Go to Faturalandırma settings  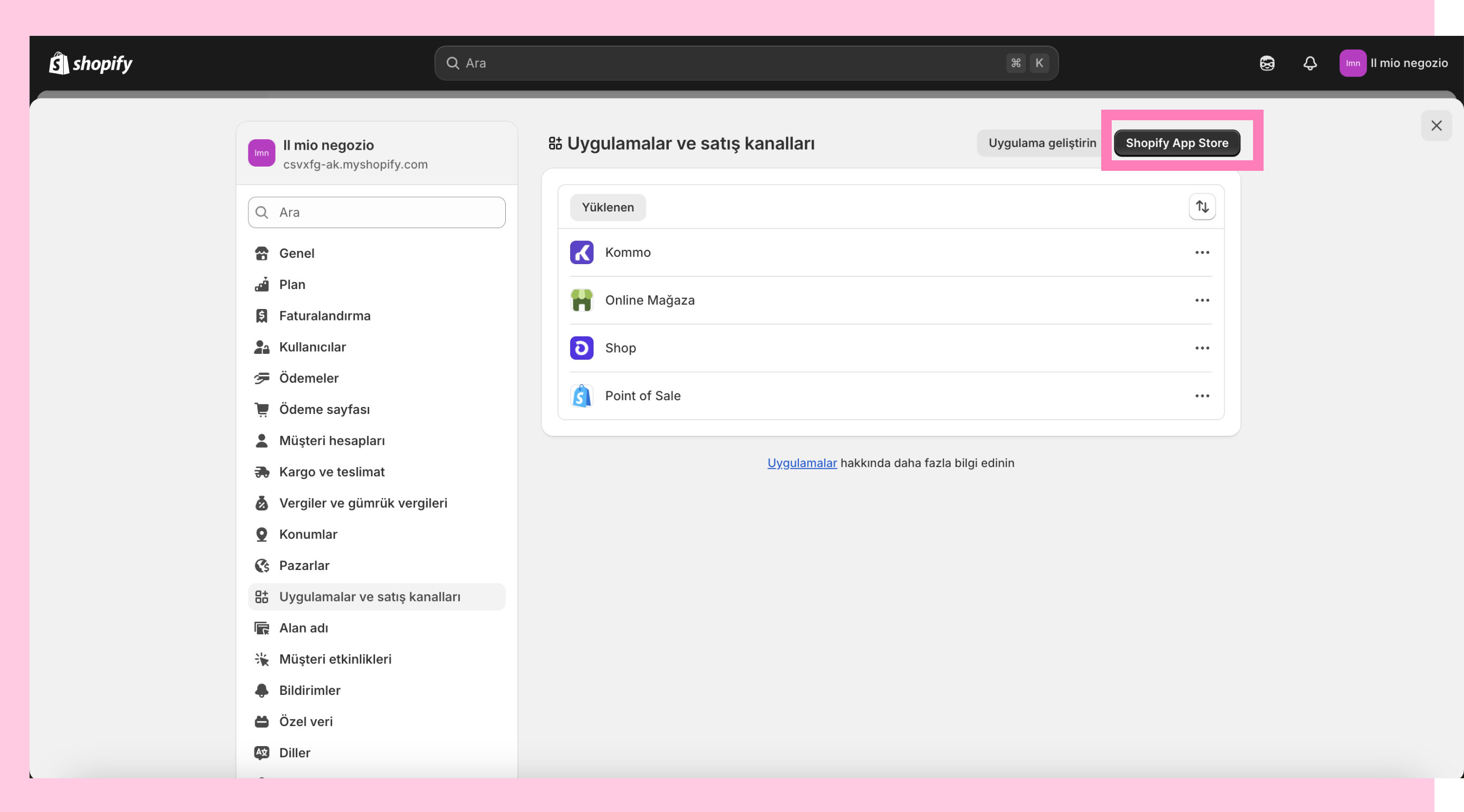point(324,315)
